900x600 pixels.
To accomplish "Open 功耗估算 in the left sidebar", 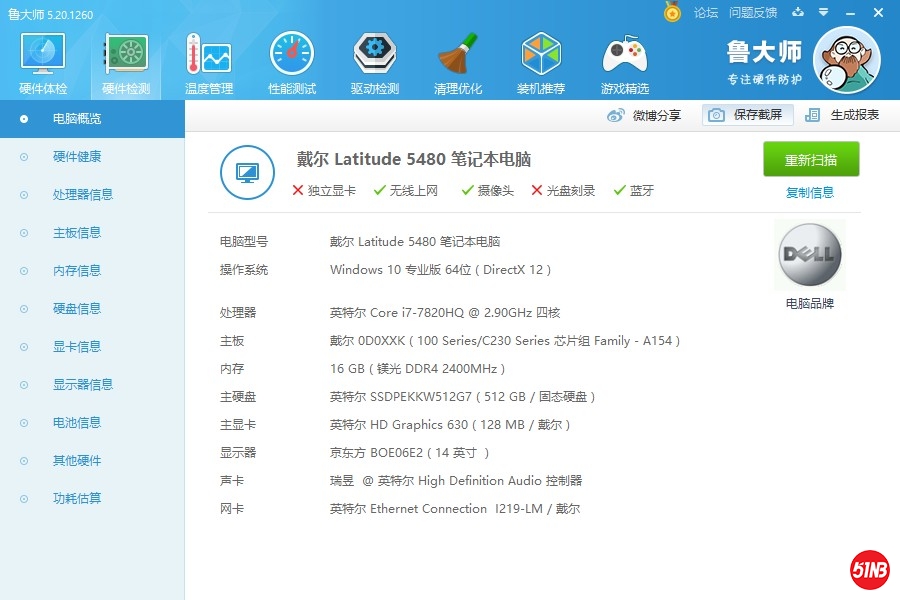I will (x=76, y=499).
